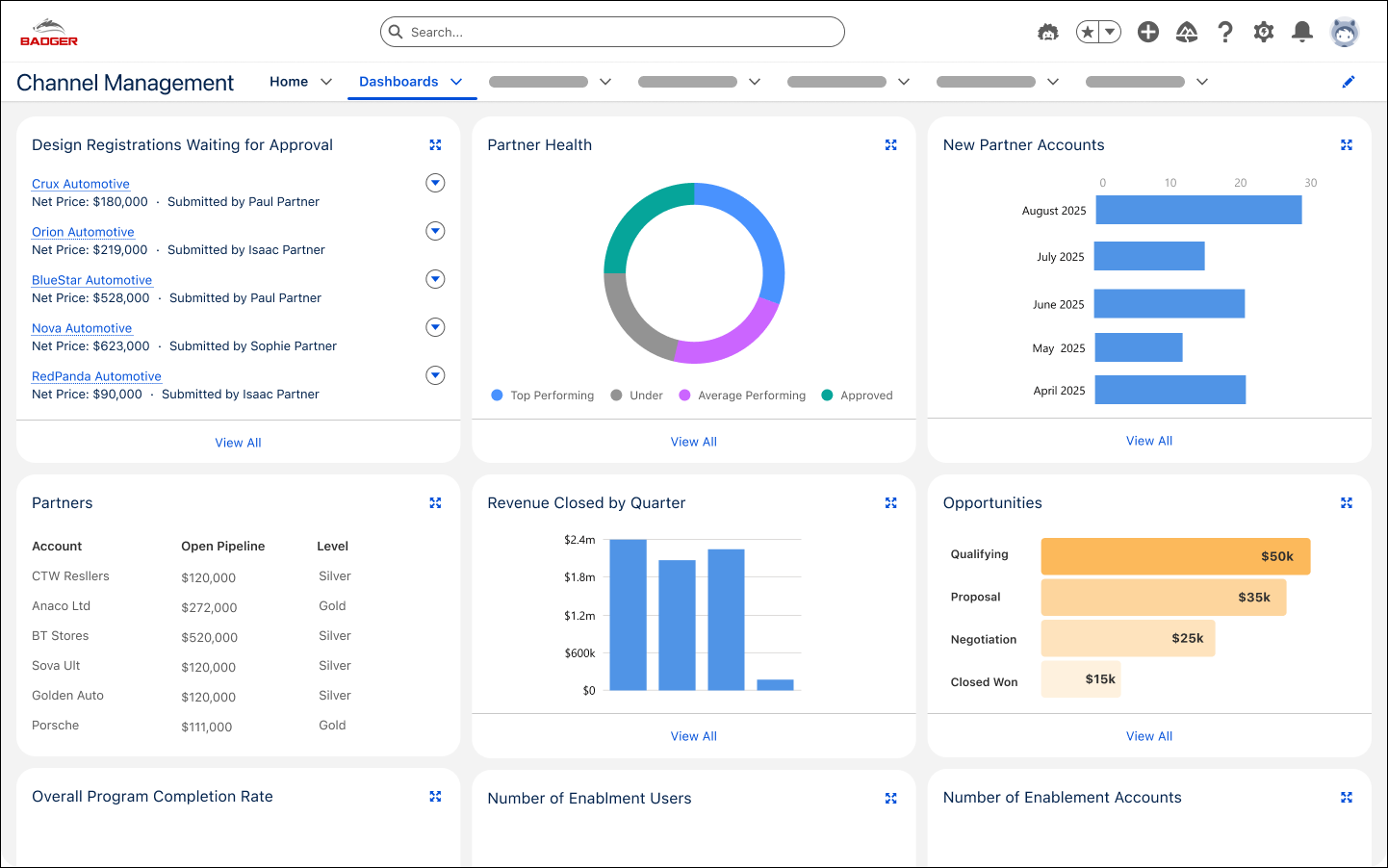Viewport: 1388px width, 868px height.
Task: Click the global create plus icon
Action: (1148, 32)
